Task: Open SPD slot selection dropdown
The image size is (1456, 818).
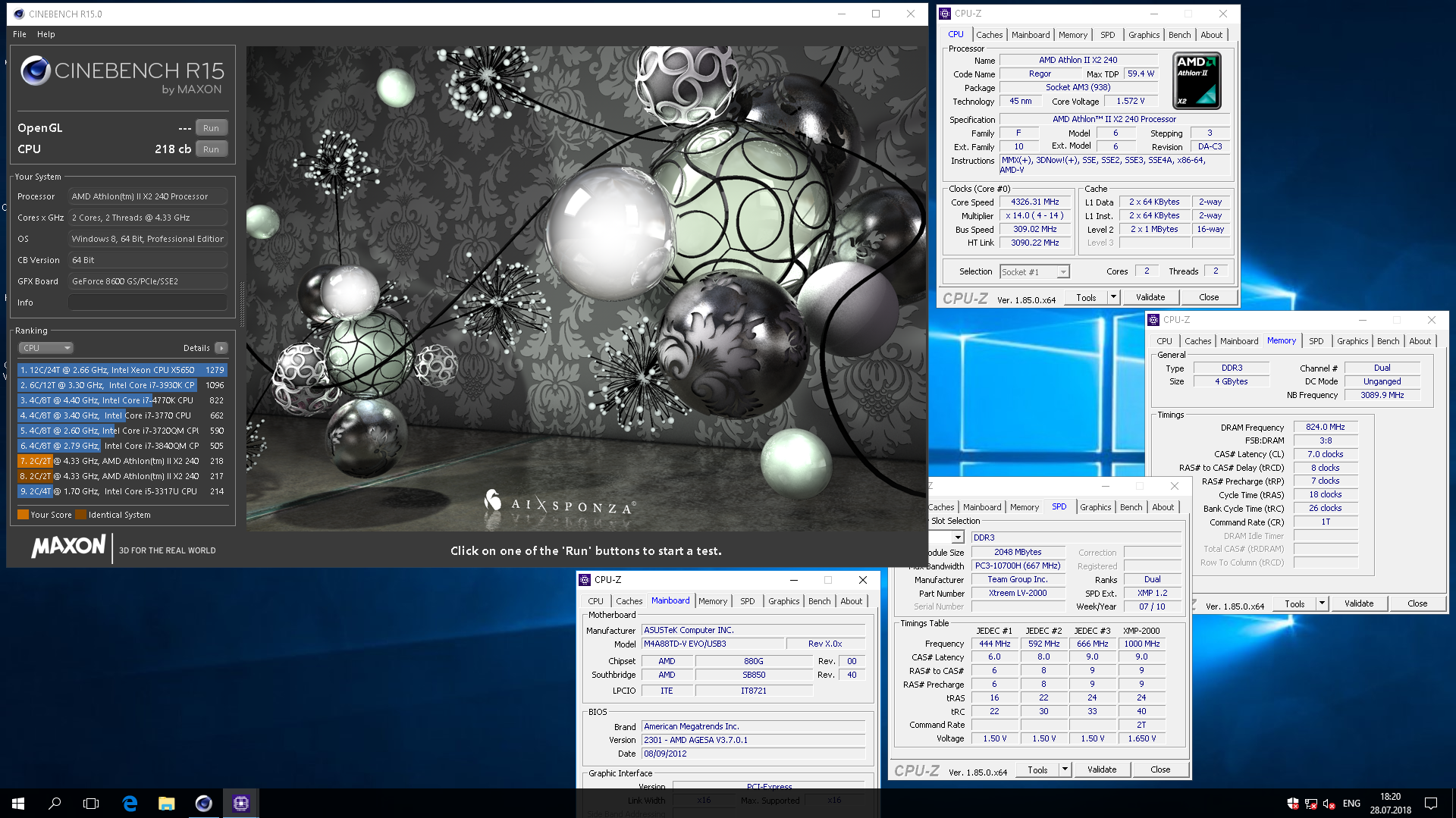Action: pos(958,537)
